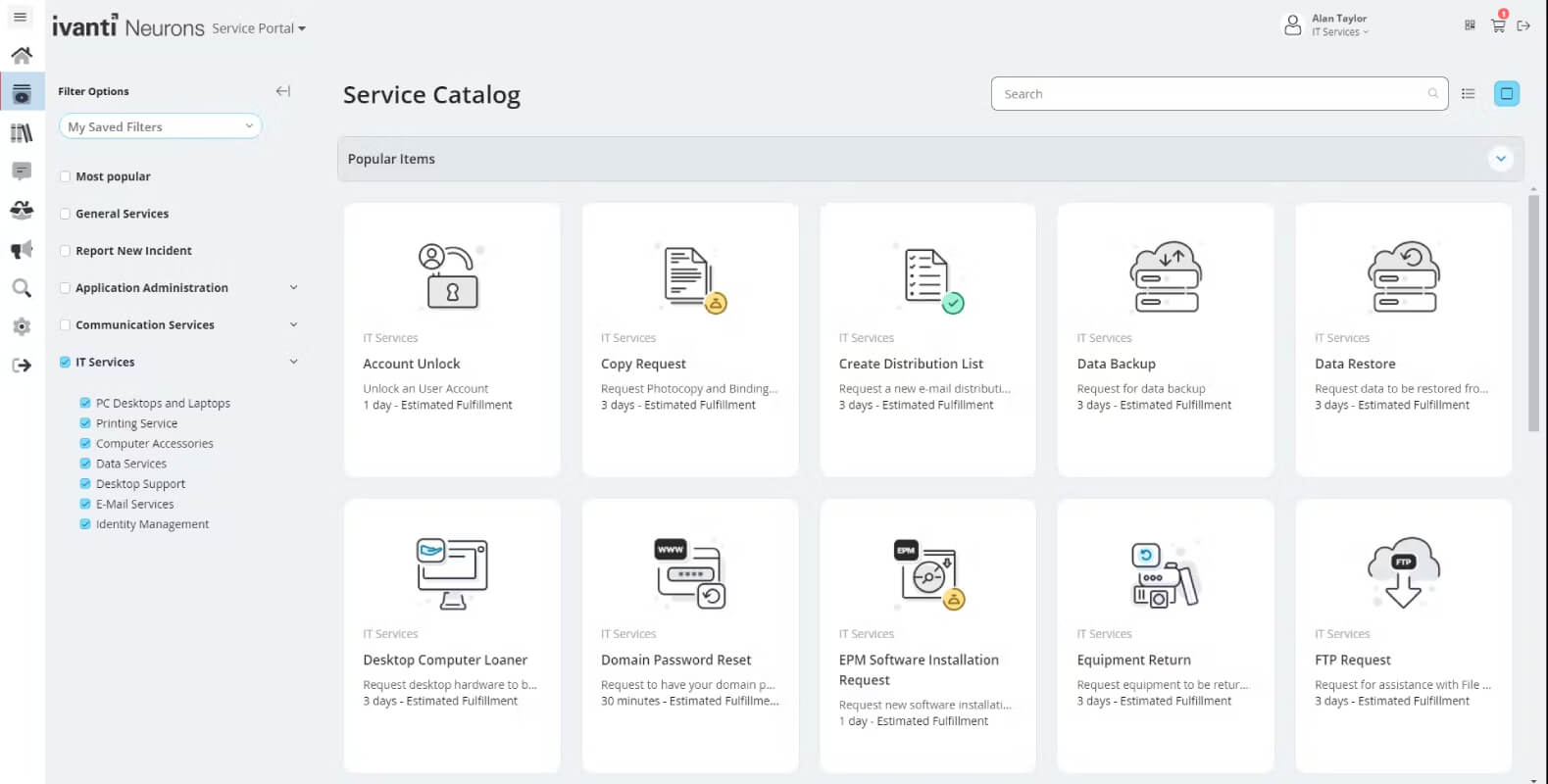Click the ivanti Neurons logo
Screen dimensions: 1548x784
[x=128, y=26]
